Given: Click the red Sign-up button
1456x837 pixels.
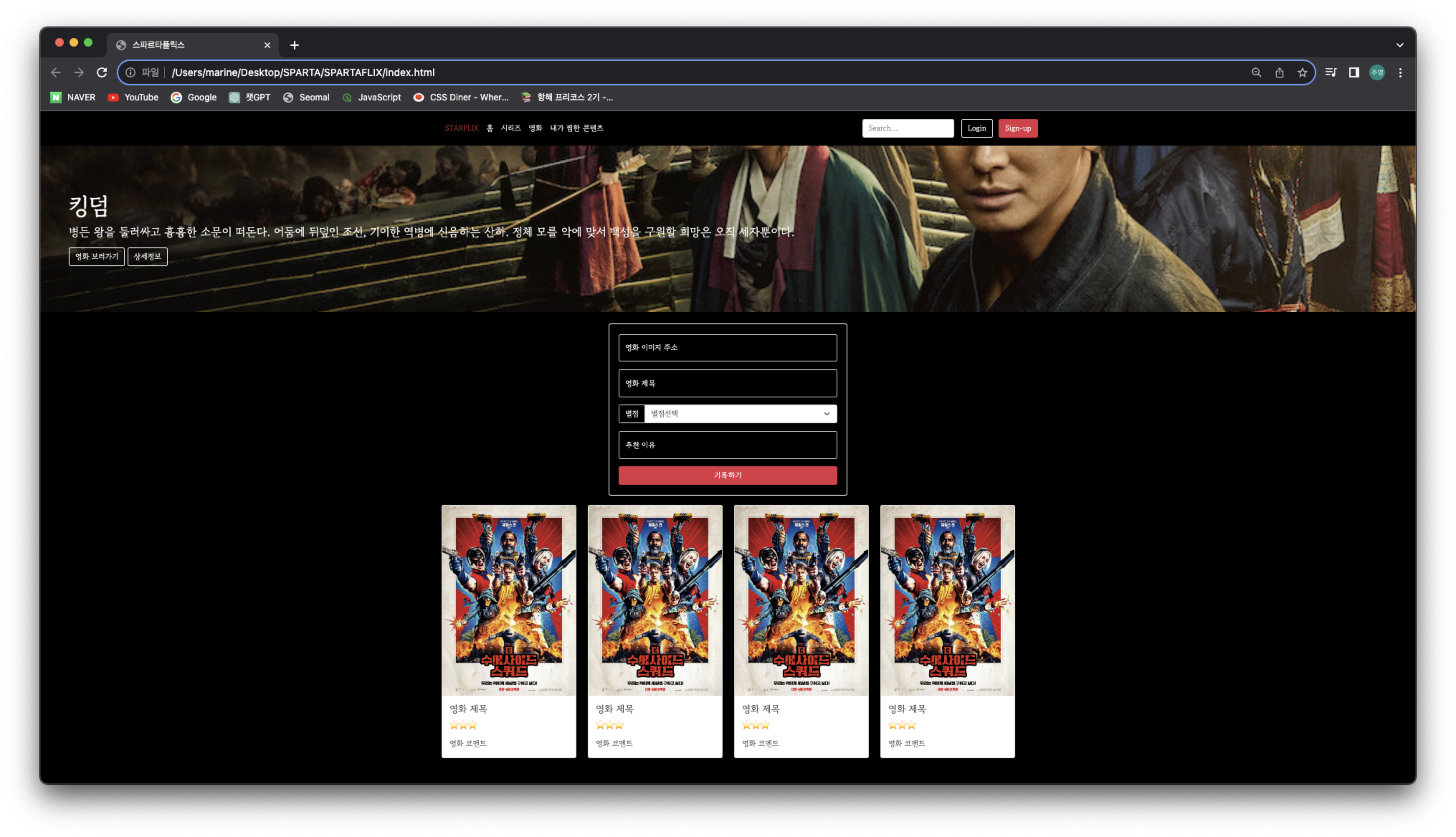Looking at the screenshot, I should pos(1018,128).
